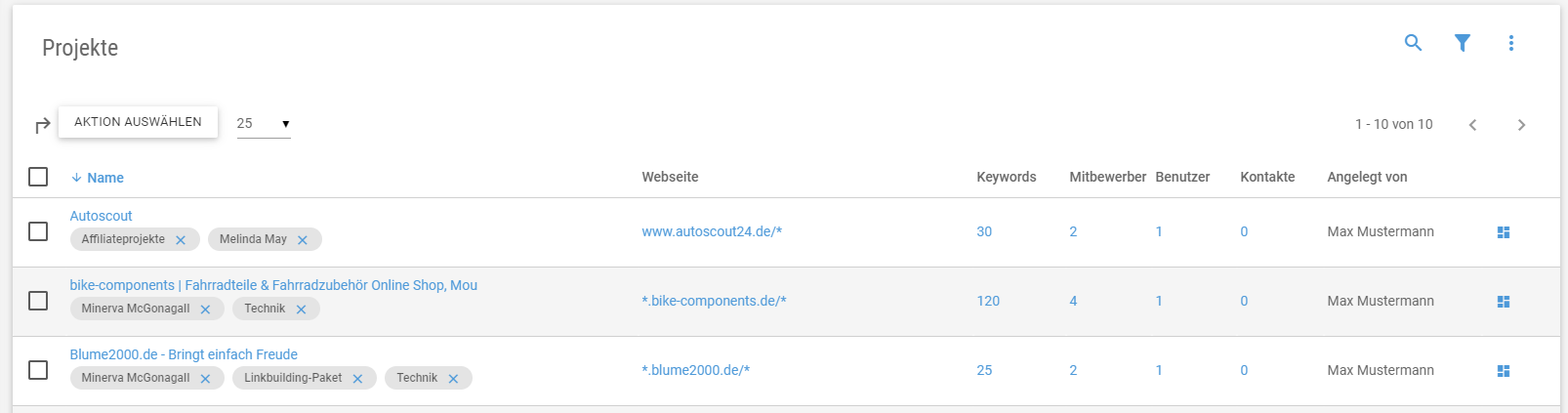
Task: Click the AKTION AUSWÄHLEN button
Action: pyautogui.click(x=138, y=122)
